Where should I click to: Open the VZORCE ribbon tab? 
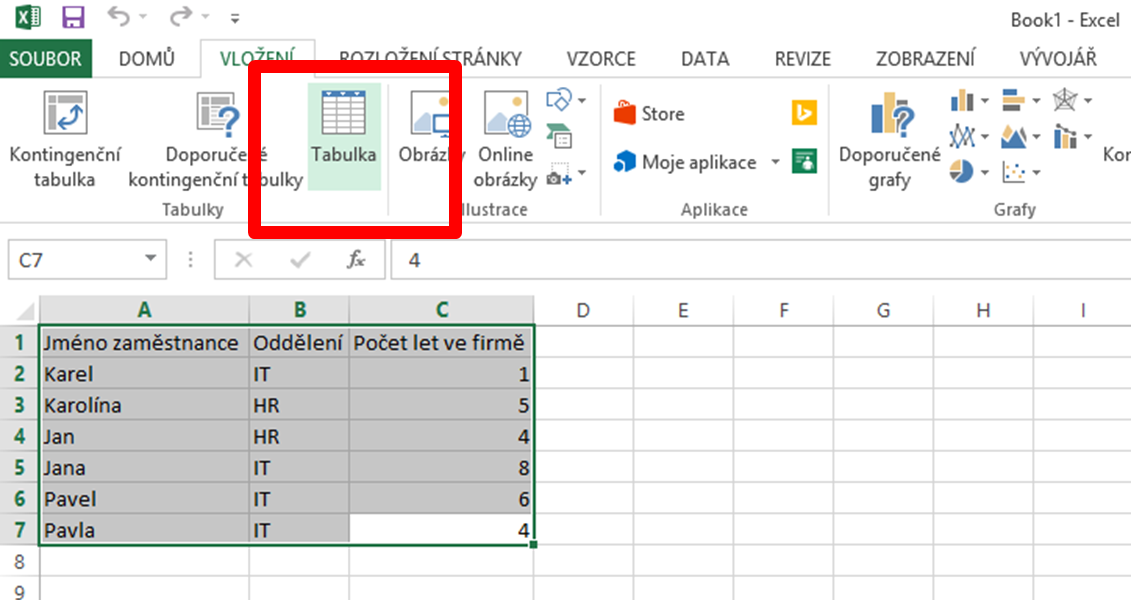pyautogui.click(x=601, y=59)
